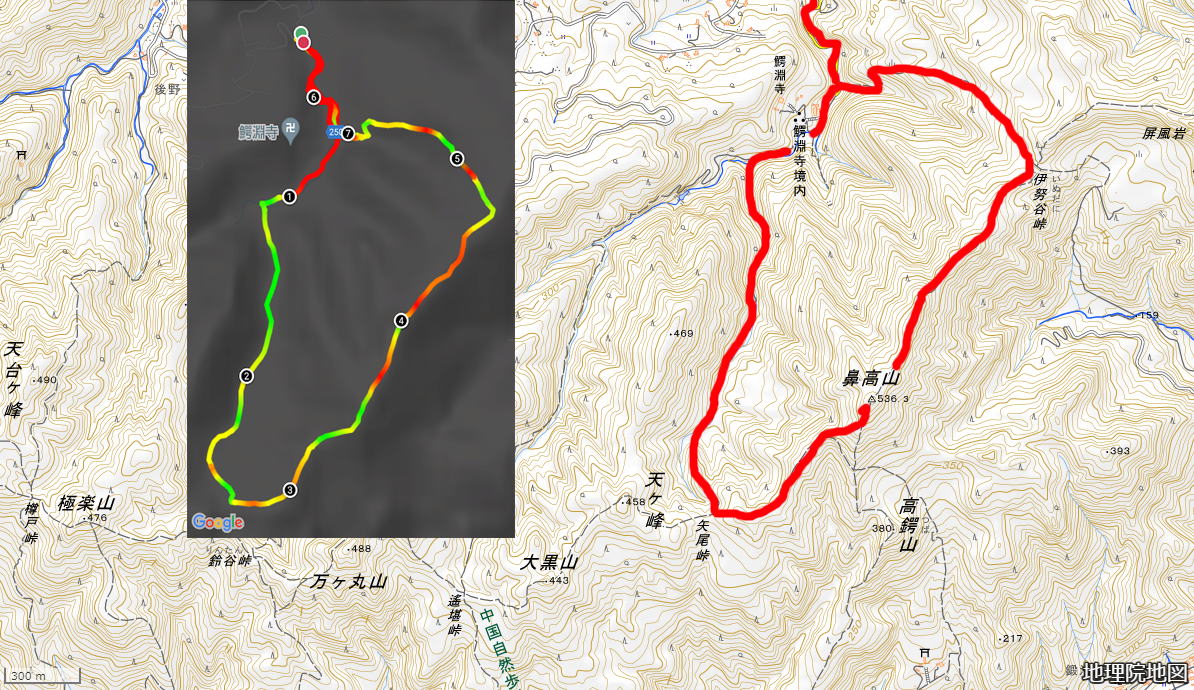Click the Google logo on the inset map
The width and height of the screenshot is (1194, 690).
pos(218,522)
